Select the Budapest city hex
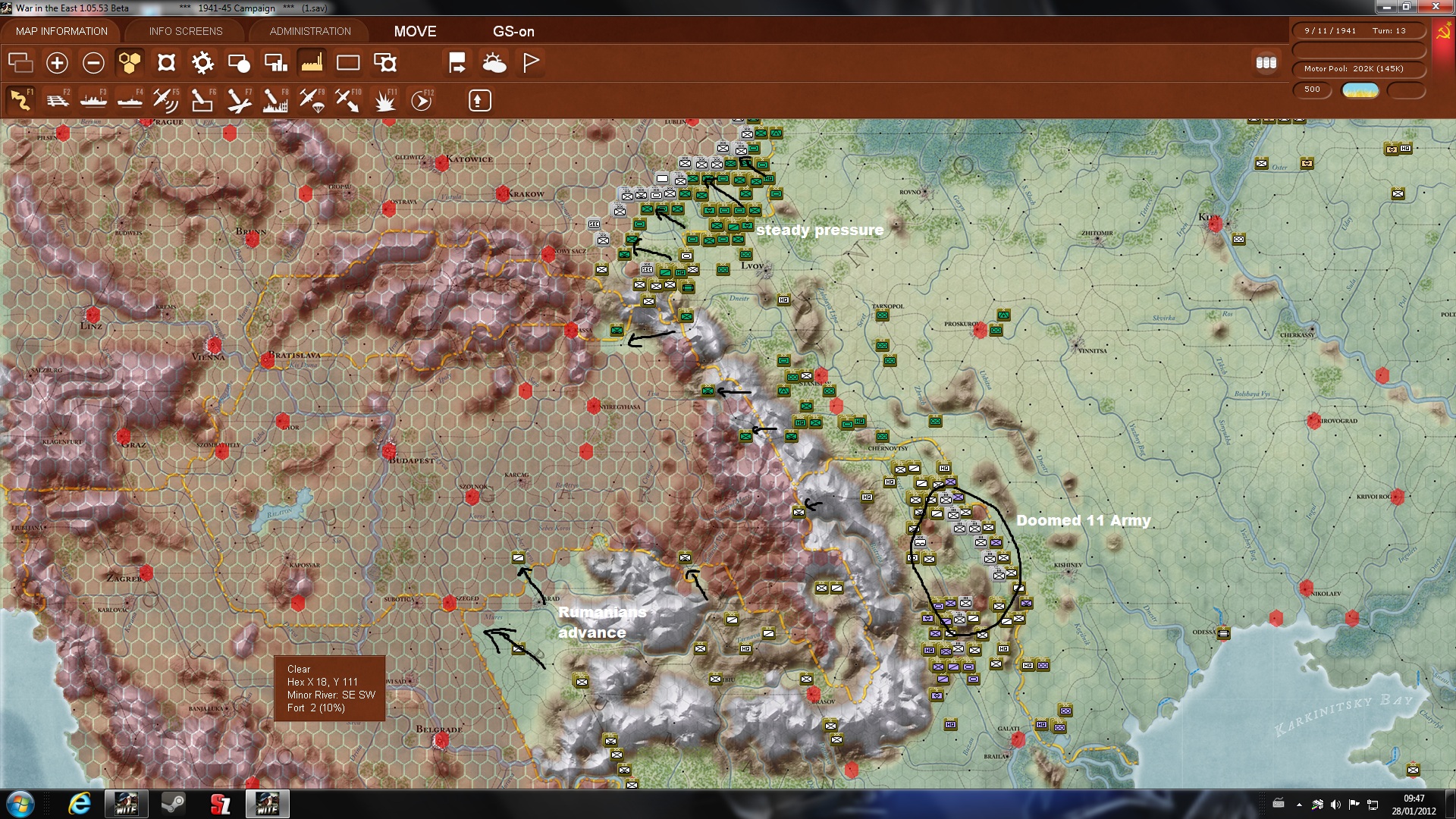1456x819 pixels. (x=389, y=451)
